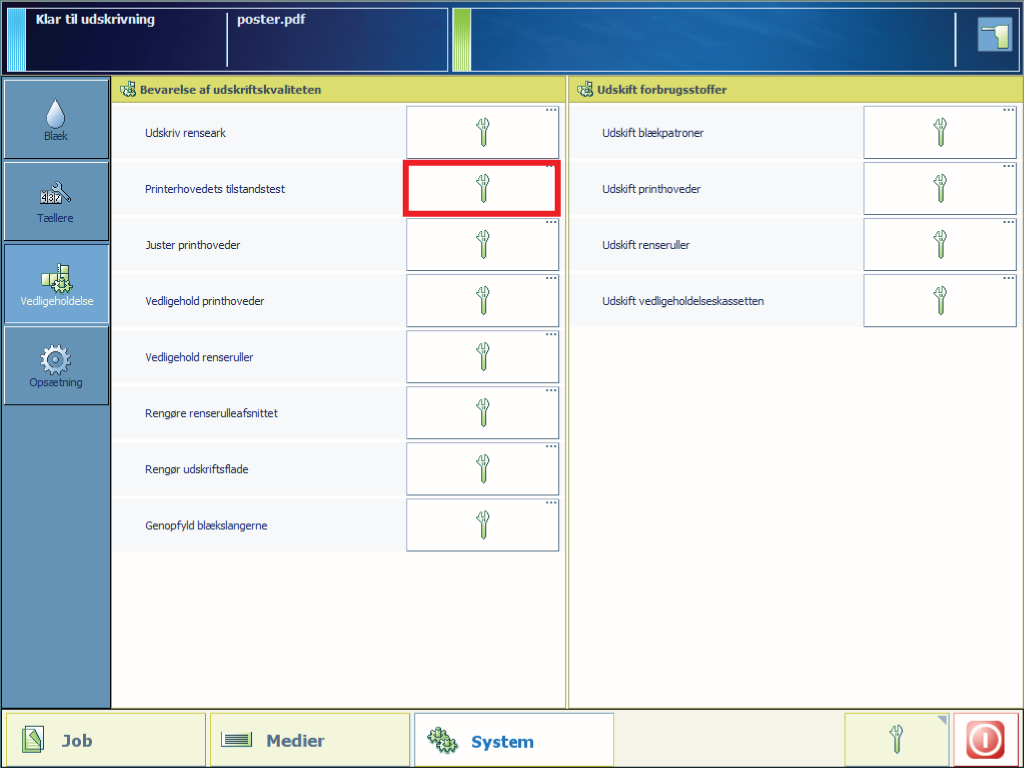Click the red stop power button
The height and width of the screenshot is (768, 1024).
pyautogui.click(x=985, y=740)
